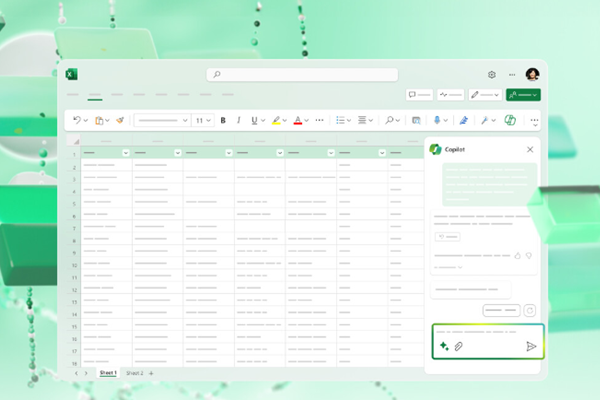This screenshot has width=600, height=400.
Task: Click the green Share button
Action: click(524, 95)
